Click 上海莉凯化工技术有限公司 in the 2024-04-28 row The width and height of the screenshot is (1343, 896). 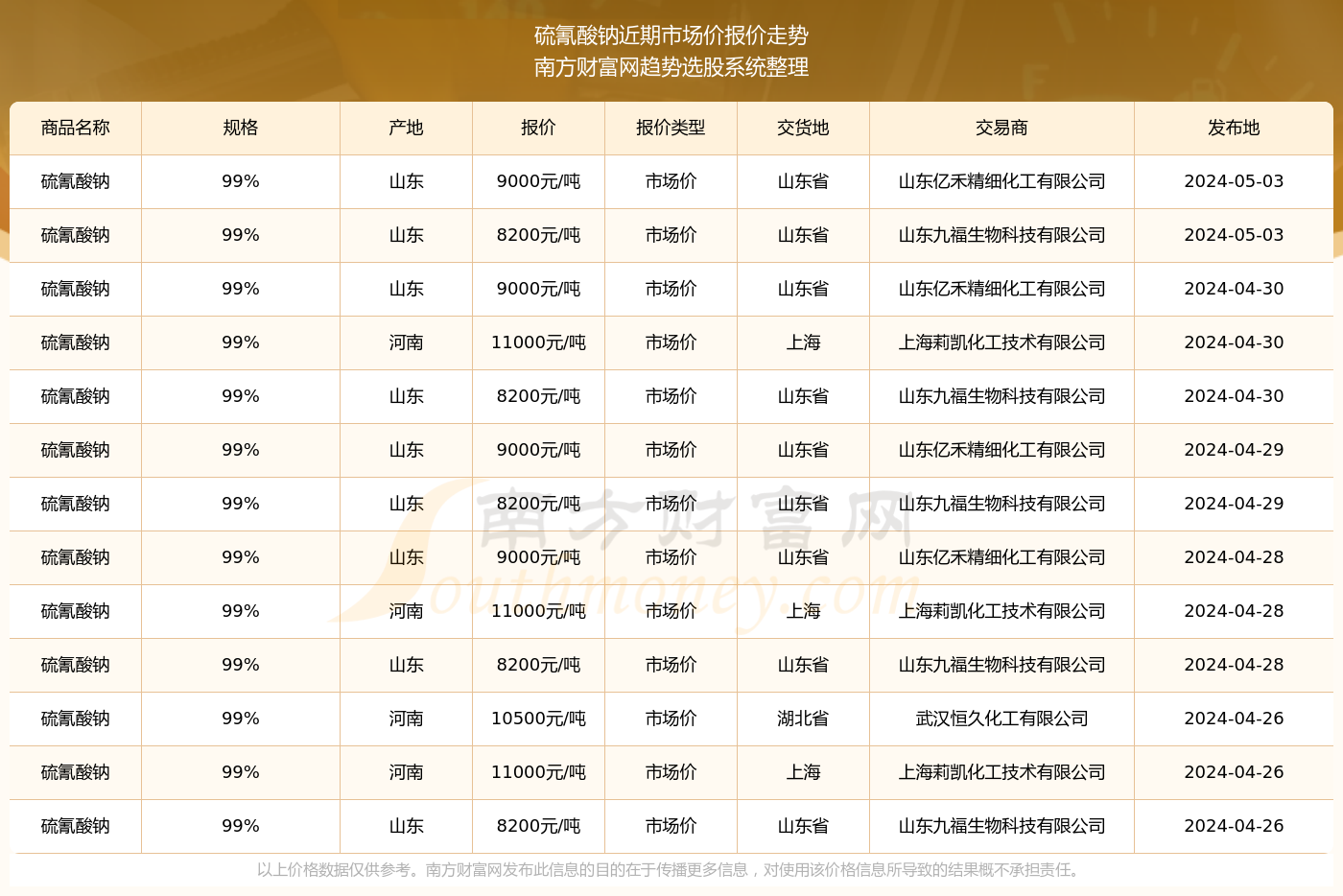click(1002, 611)
